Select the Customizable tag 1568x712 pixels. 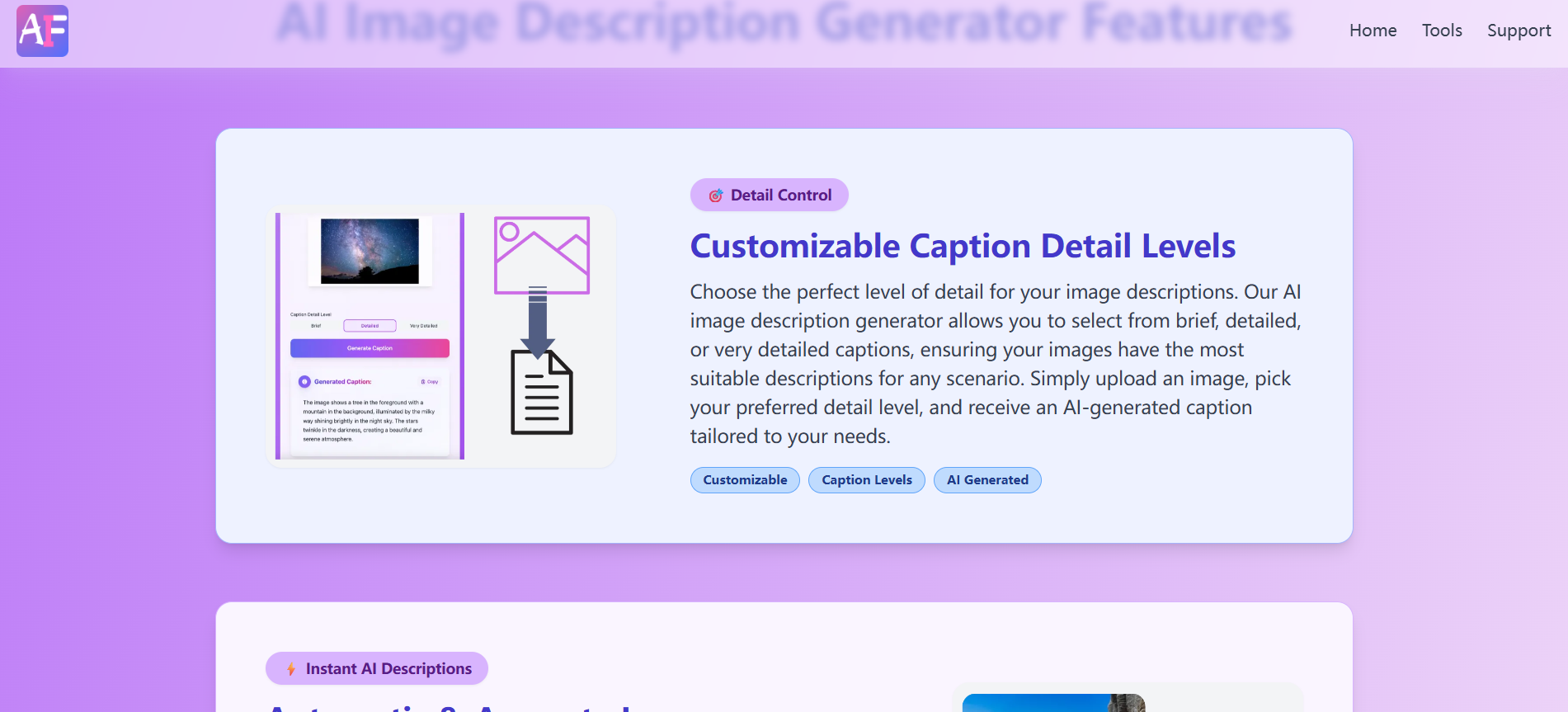(745, 480)
